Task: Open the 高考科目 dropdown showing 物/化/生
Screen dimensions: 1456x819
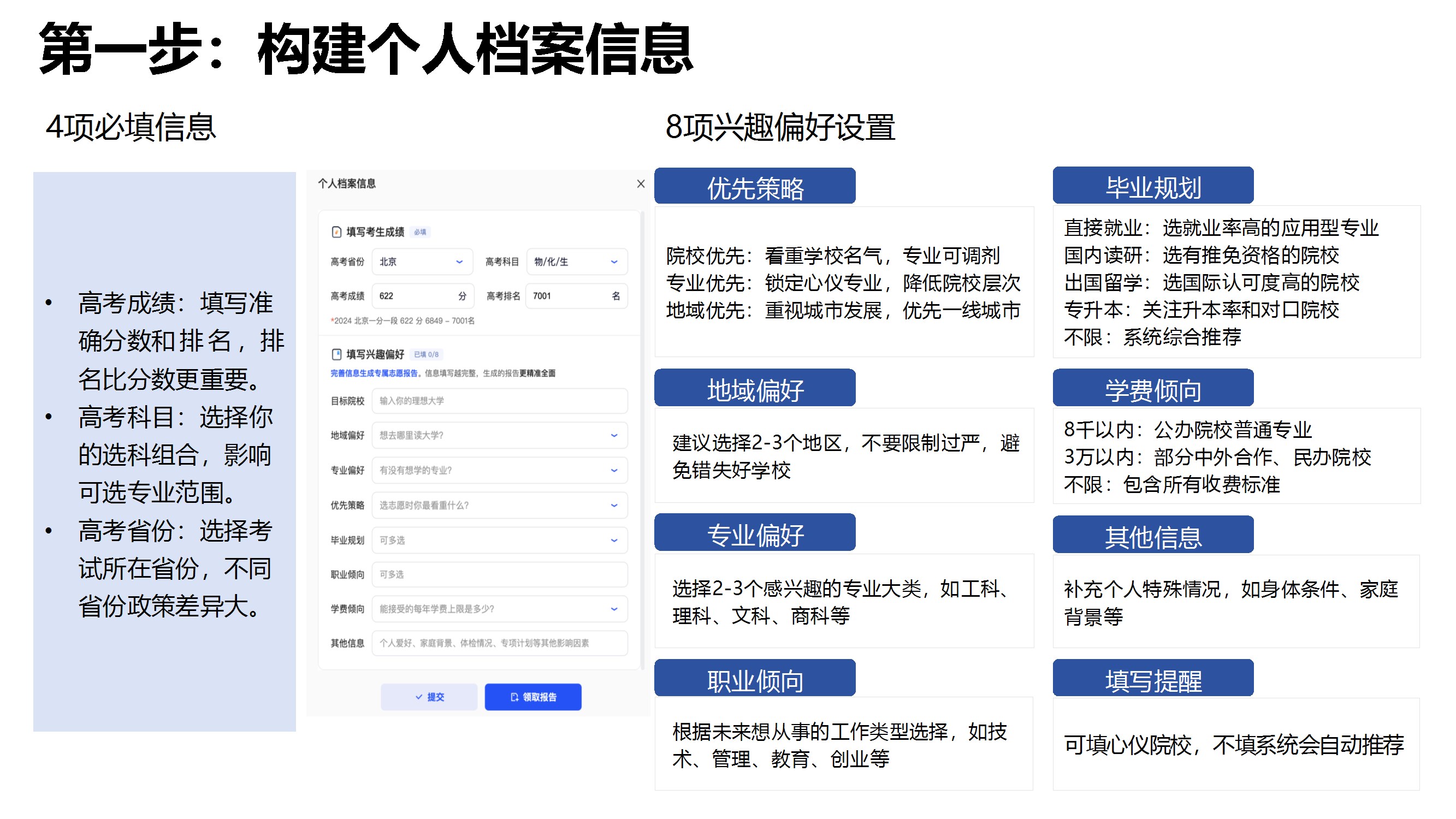Action: pos(577,262)
